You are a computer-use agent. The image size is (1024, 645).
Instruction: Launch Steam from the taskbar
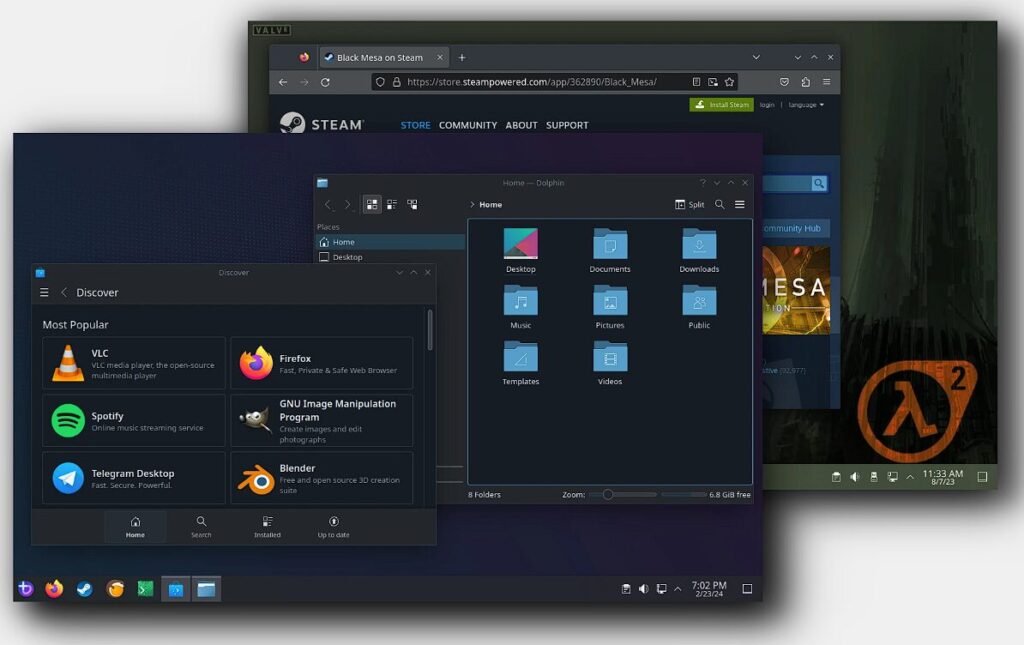pyautogui.click(x=85, y=589)
